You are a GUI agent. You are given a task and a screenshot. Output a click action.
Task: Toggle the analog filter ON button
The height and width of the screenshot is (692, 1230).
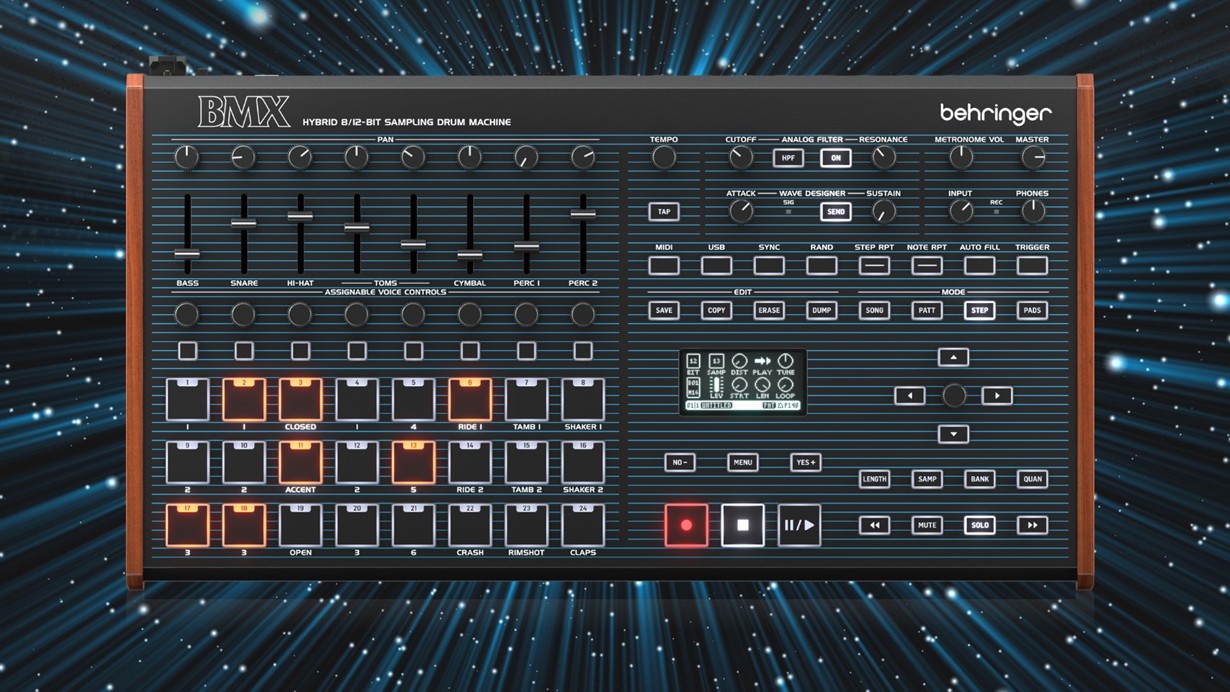coord(835,158)
